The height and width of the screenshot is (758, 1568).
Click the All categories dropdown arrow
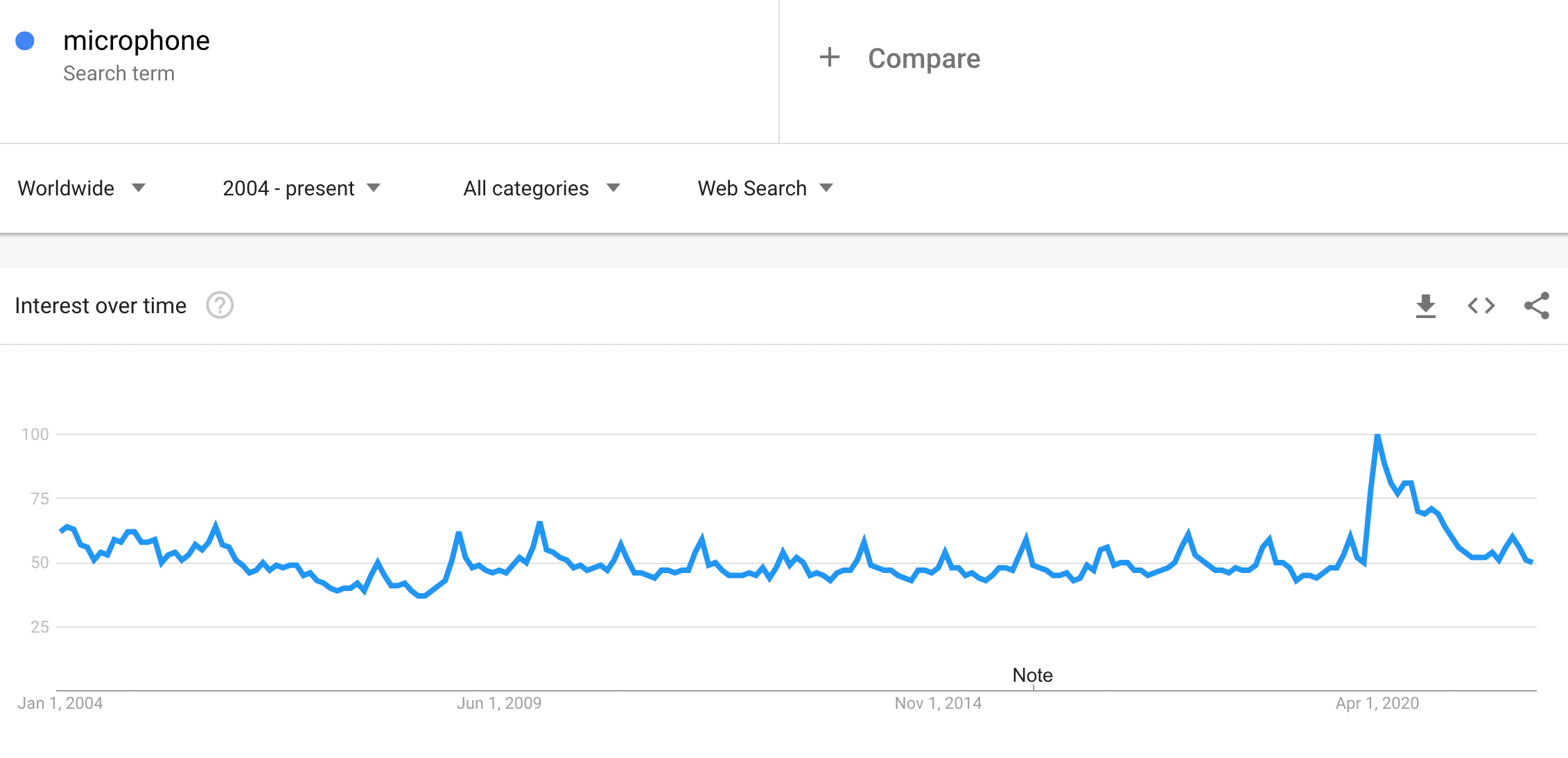click(613, 188)
